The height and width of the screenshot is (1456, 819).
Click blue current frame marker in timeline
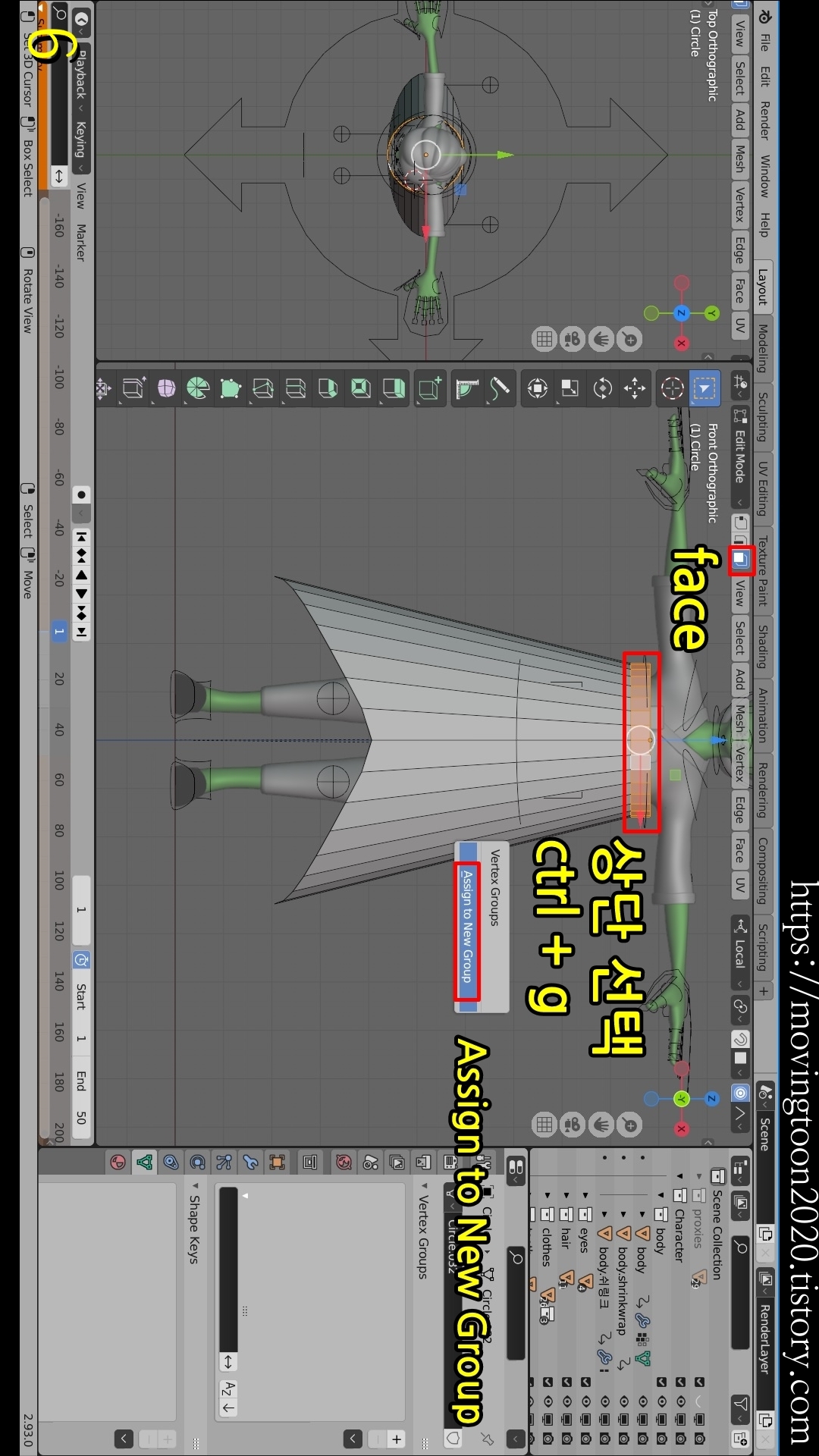click(59, 631)
